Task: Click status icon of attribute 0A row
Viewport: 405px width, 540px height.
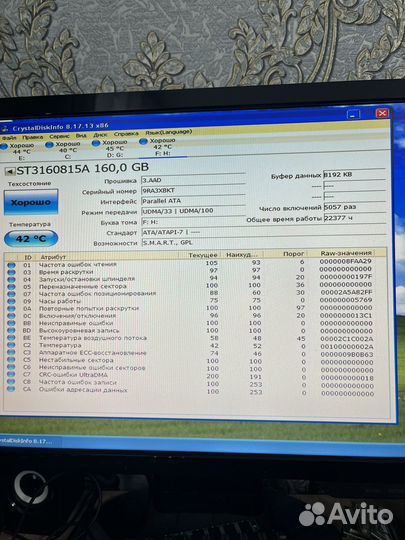Action: (11, 309)
